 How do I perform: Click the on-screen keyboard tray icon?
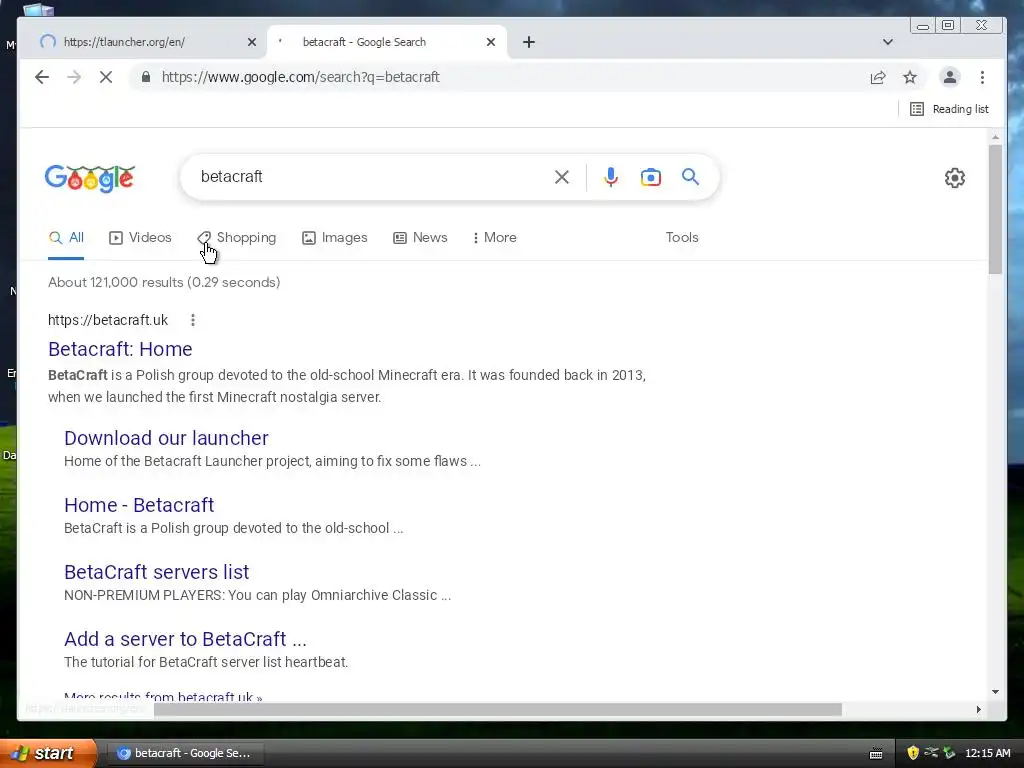(876, 754)
